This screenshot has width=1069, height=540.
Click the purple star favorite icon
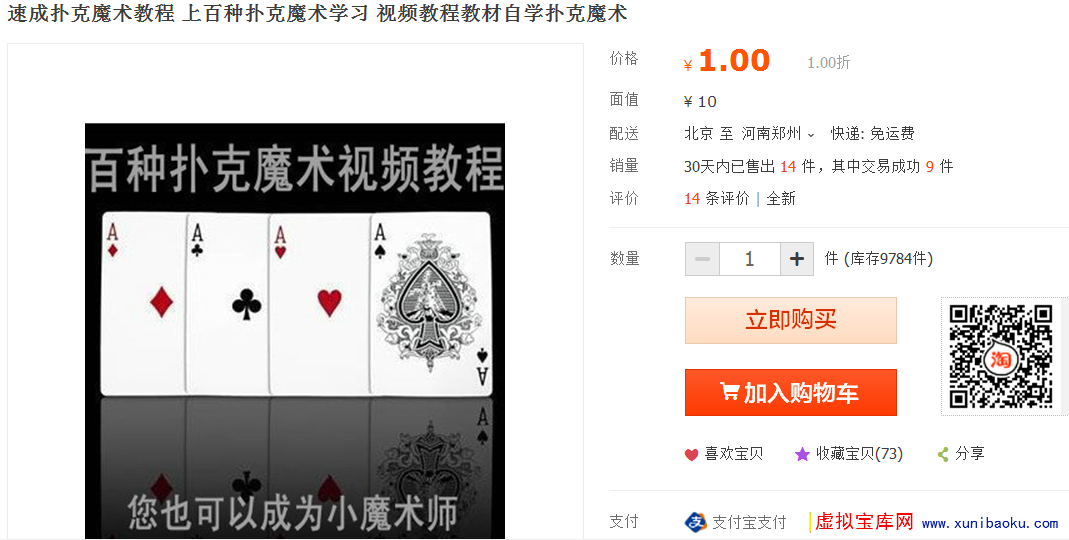(x=802, y=454)
